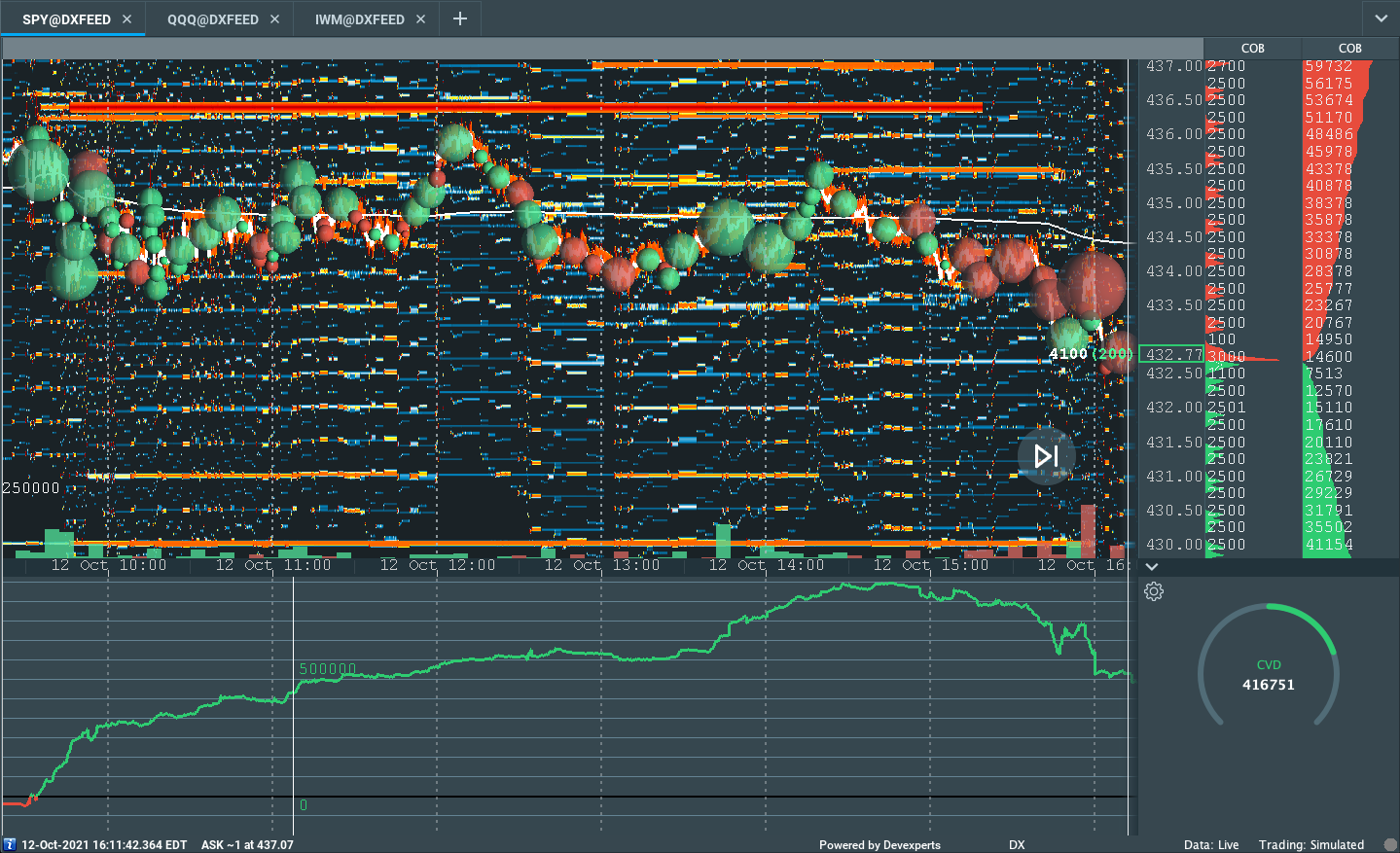Click the 431.50 price level label

pyautogui.click(x=1174, y=443)
